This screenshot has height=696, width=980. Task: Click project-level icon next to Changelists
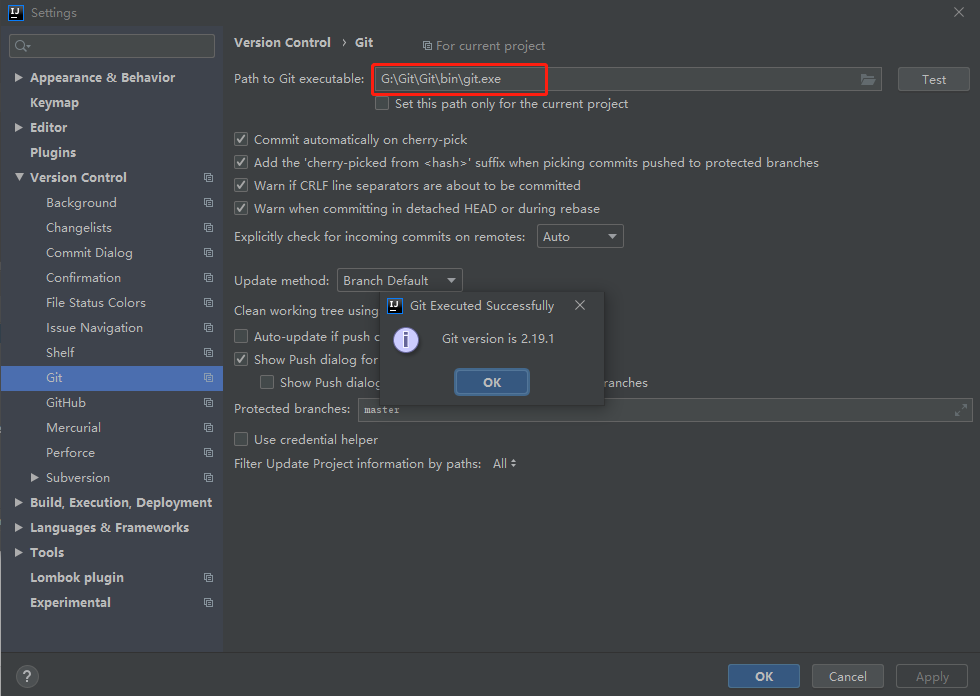tap(209, 227)
